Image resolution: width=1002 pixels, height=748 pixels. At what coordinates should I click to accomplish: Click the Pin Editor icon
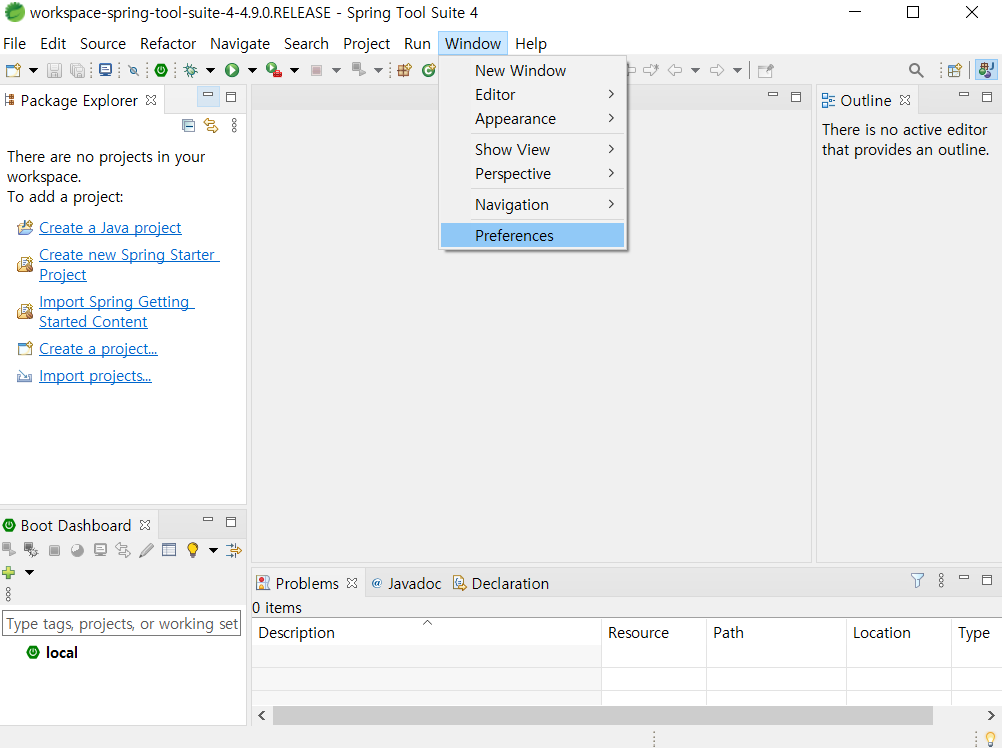[x=766, y=70]
